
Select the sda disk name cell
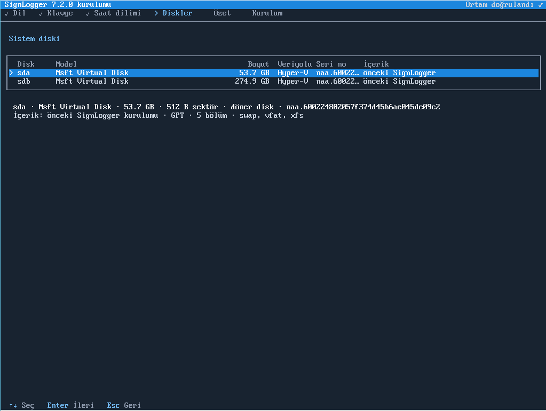24,73
